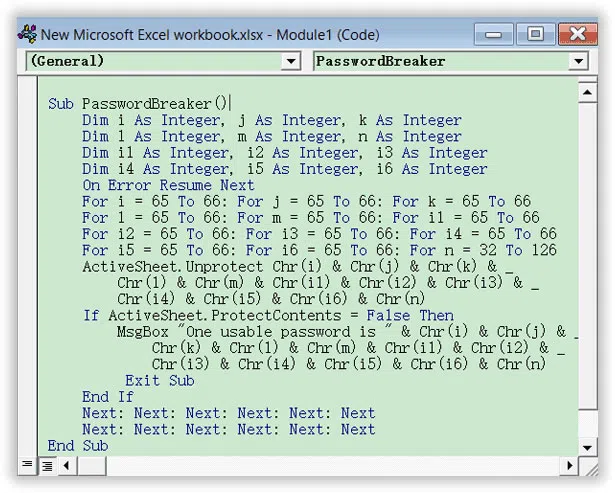Minimize the Module1 code window
615x493 pixels.
click(494, 34)
